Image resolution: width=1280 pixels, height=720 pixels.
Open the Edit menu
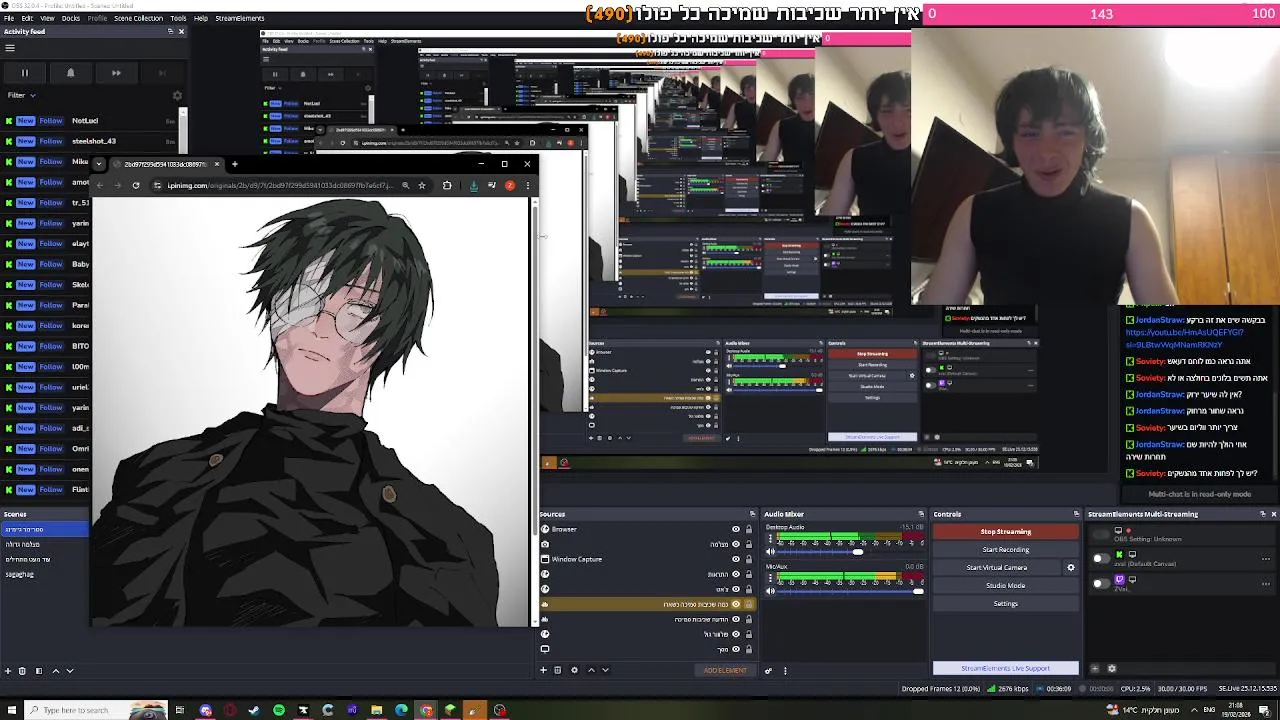click(27, 18)
